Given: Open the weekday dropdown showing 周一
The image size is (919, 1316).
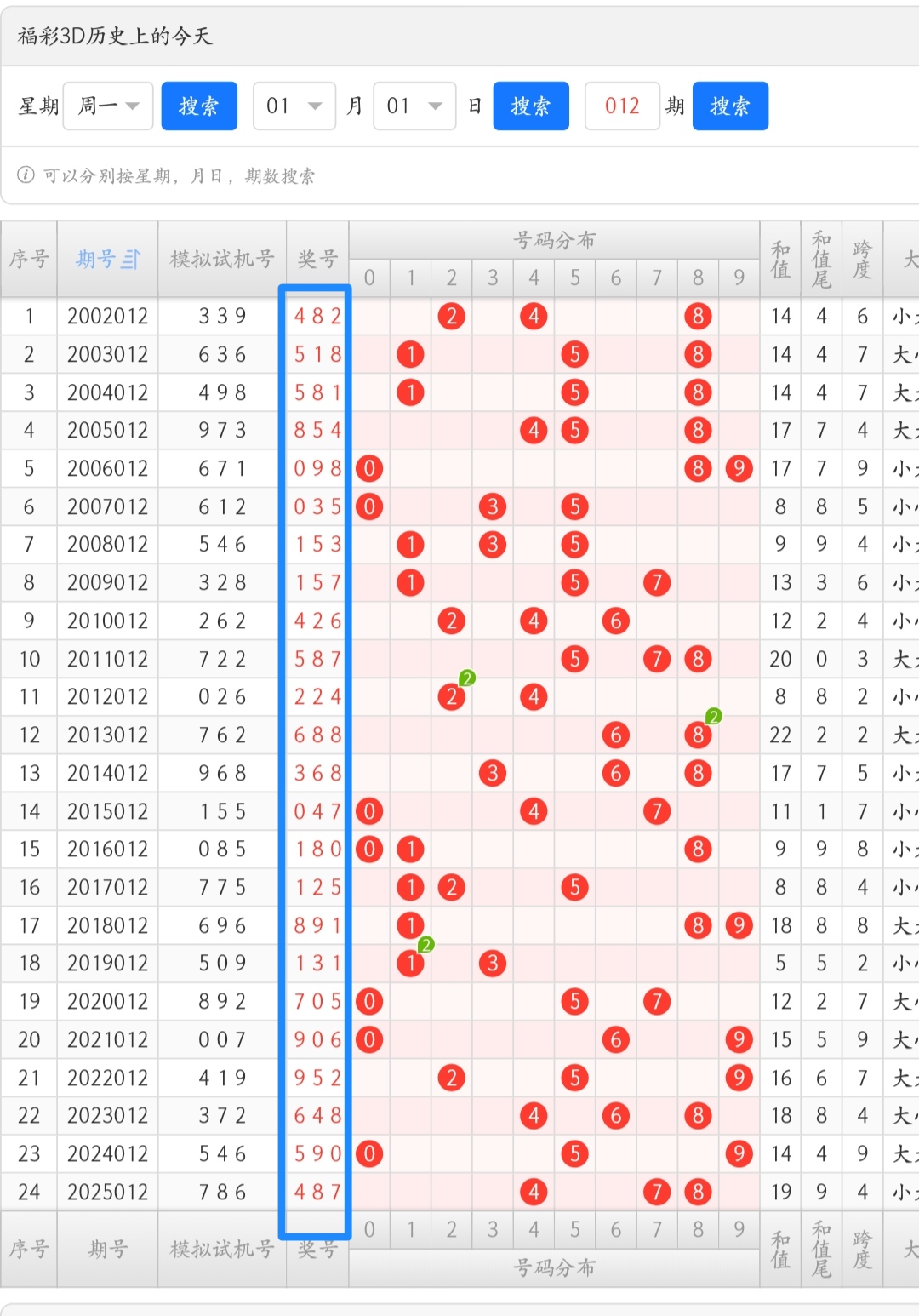Looking at the screenshot, I should (x=108, y=106).
